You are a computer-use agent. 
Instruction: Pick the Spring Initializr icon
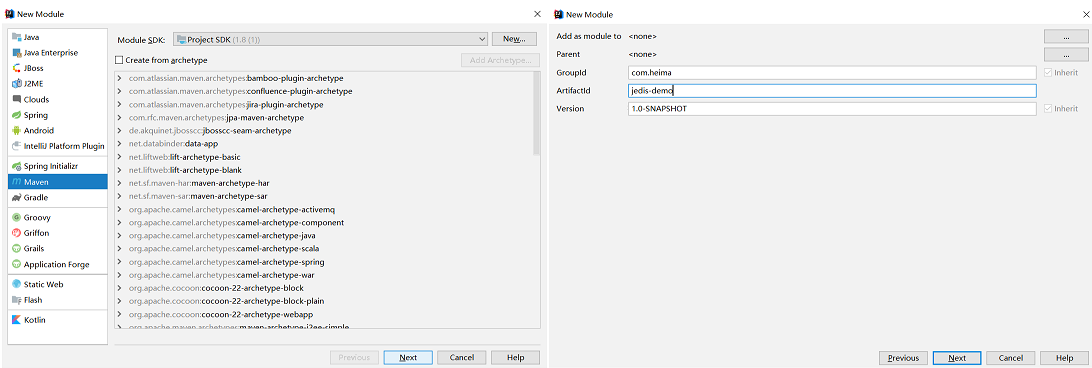[17, 167]
